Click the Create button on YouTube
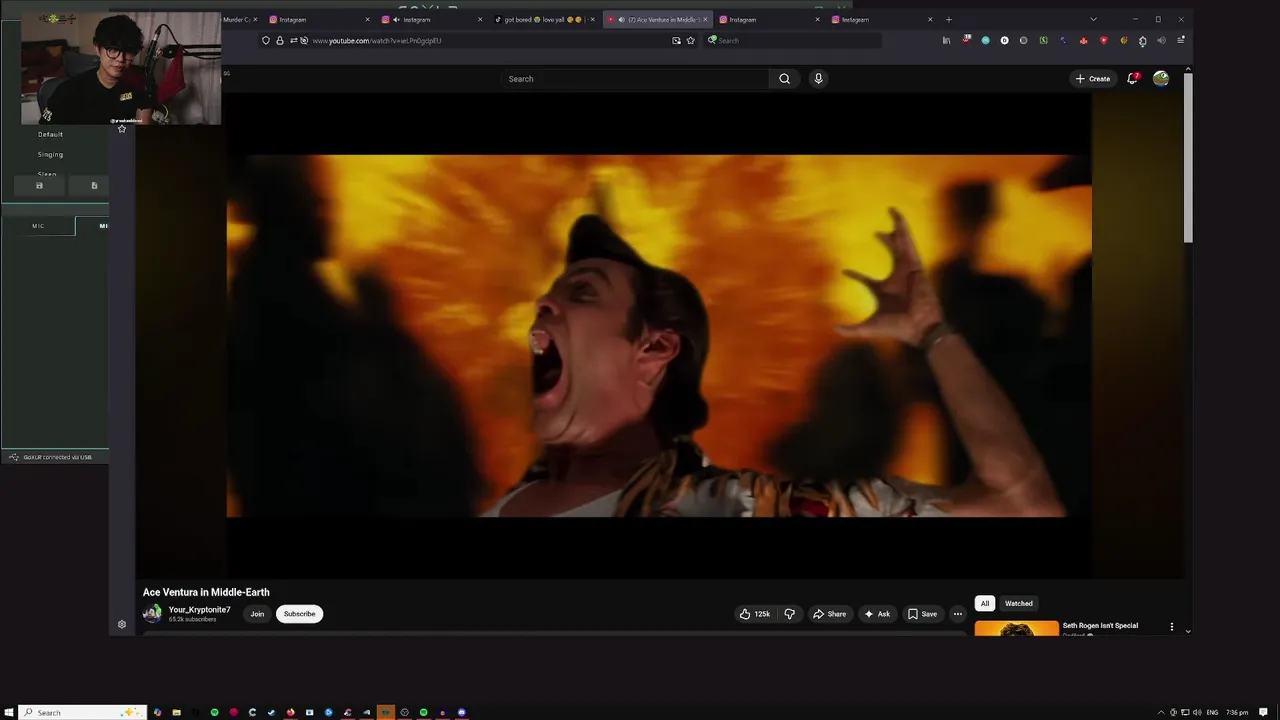 point(1093,78)
